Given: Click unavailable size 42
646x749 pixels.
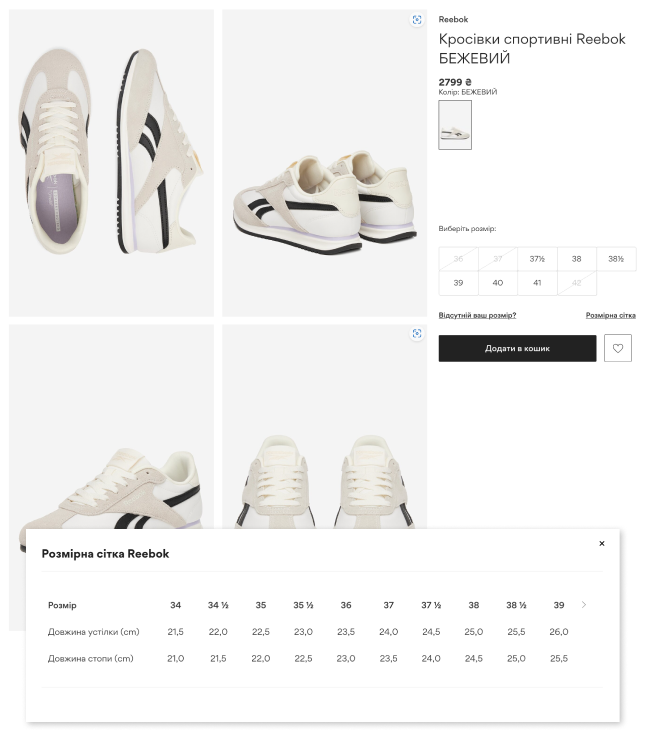Looking at the screenshot, I should [x=577, y=283].
